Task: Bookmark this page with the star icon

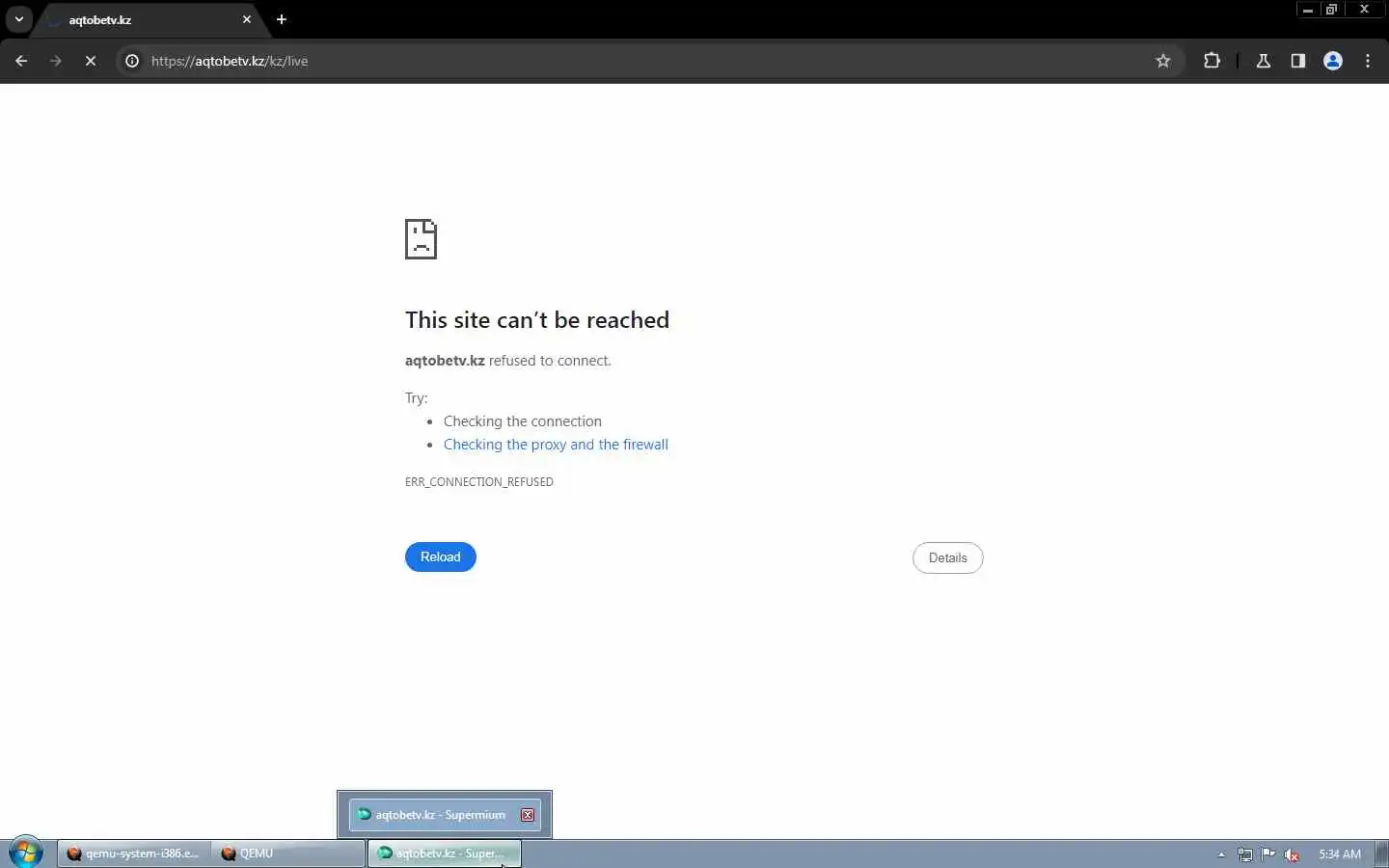Action: [1163, 61]
